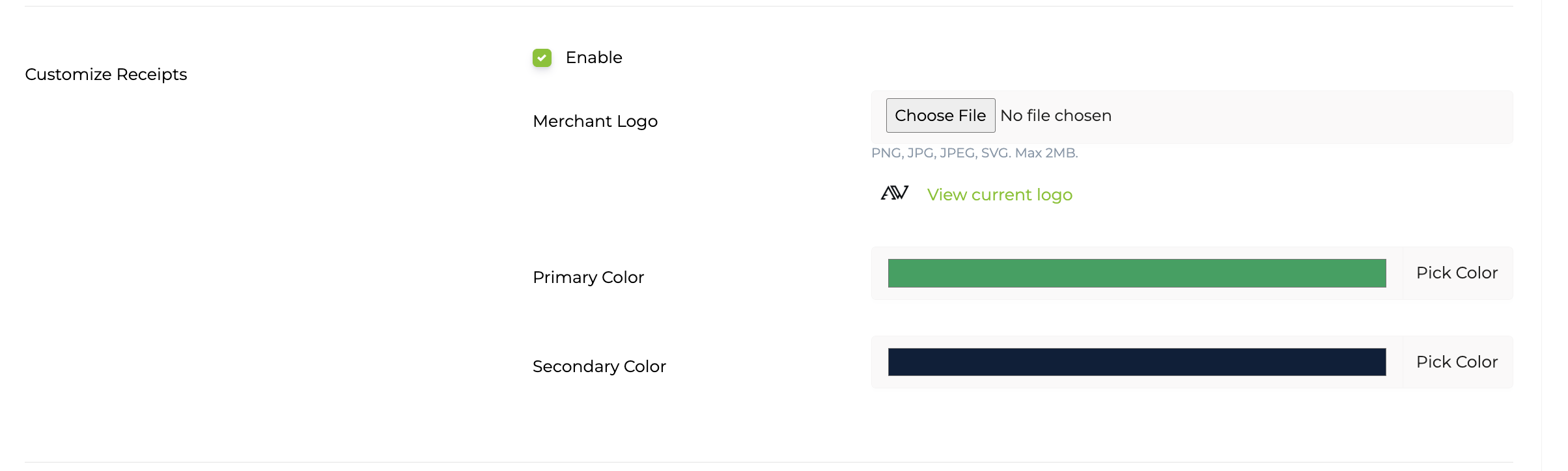This screenshot has width=1568, height=471.
Task: Click the word "File" on the upload button
Action: tap(972, 116)
